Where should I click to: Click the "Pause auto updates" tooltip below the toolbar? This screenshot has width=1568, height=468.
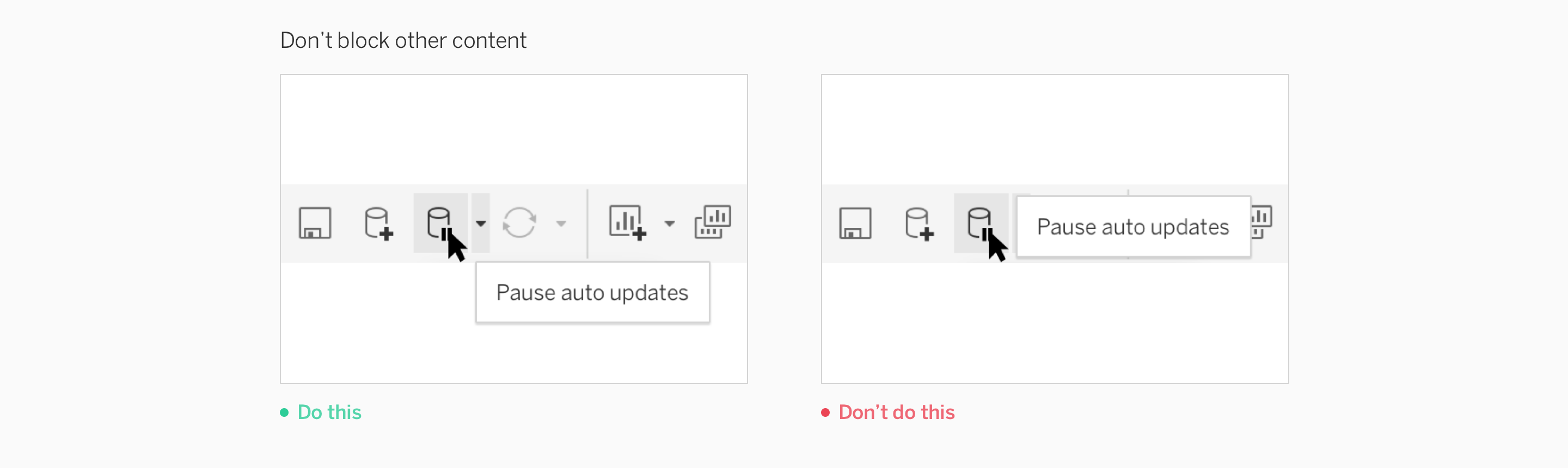pyautogui.click(x=592, y=293)
